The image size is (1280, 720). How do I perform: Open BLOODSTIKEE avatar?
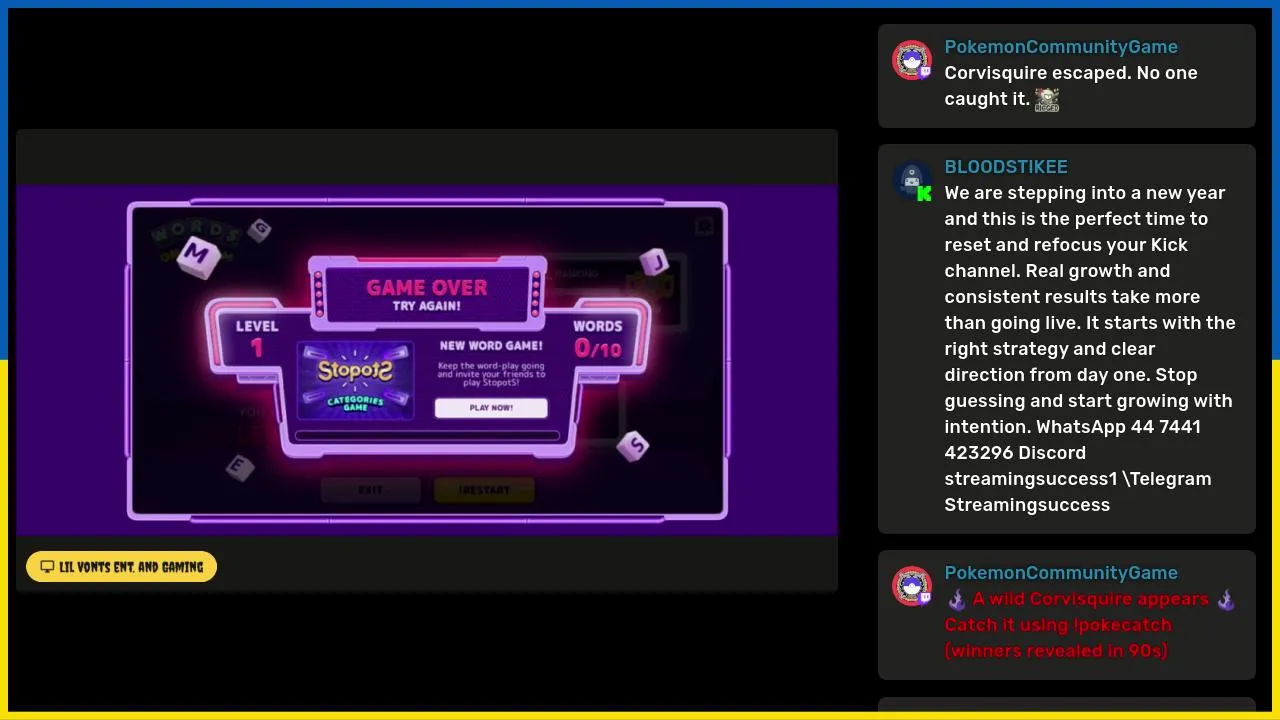pyautogui.click(x=912, y=181)
